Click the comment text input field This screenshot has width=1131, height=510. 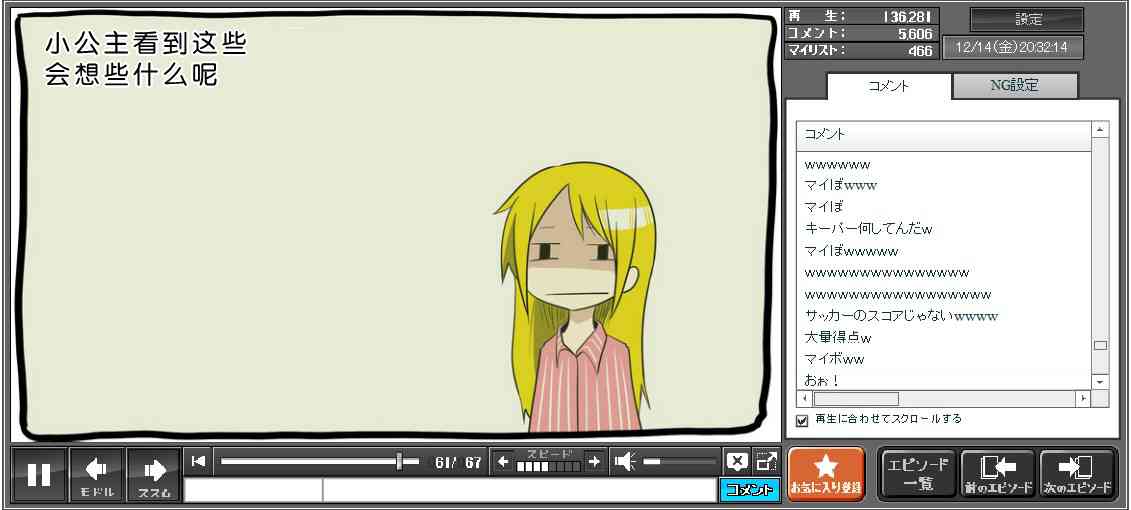[518, 490]
